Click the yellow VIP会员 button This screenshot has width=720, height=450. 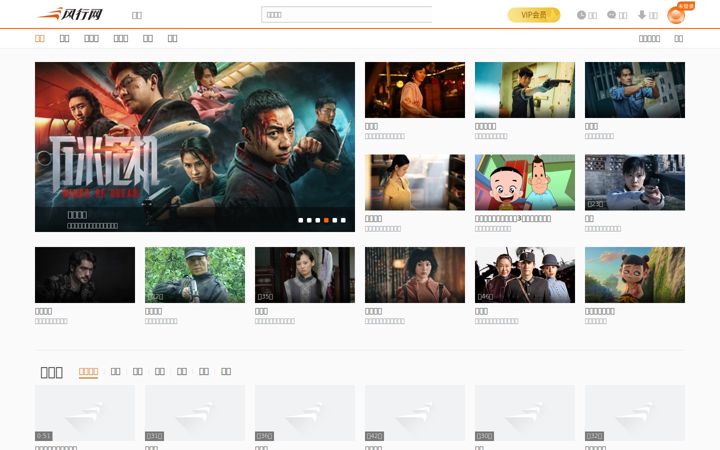point(534,15)
